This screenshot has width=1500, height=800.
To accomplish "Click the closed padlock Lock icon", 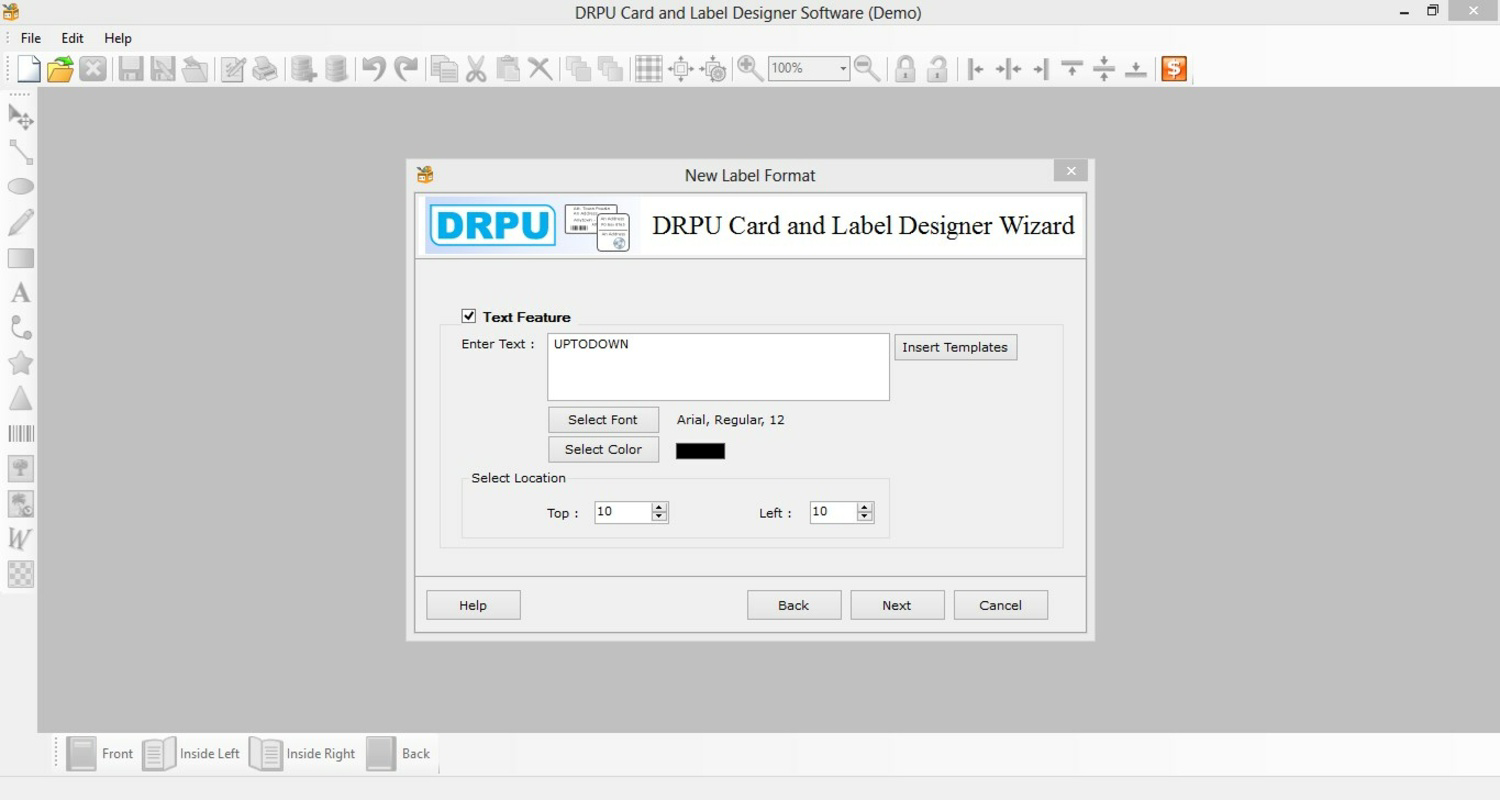I will [x=905, y=68].
